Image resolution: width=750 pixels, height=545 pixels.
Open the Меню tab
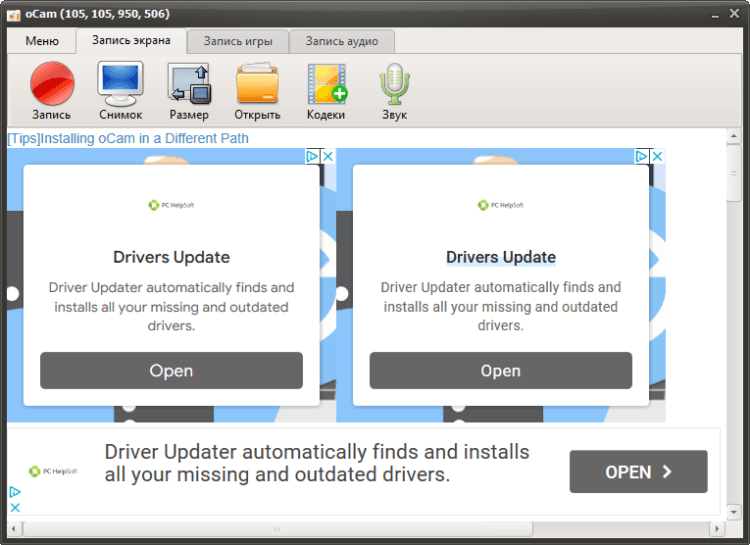tap(42, 41)
